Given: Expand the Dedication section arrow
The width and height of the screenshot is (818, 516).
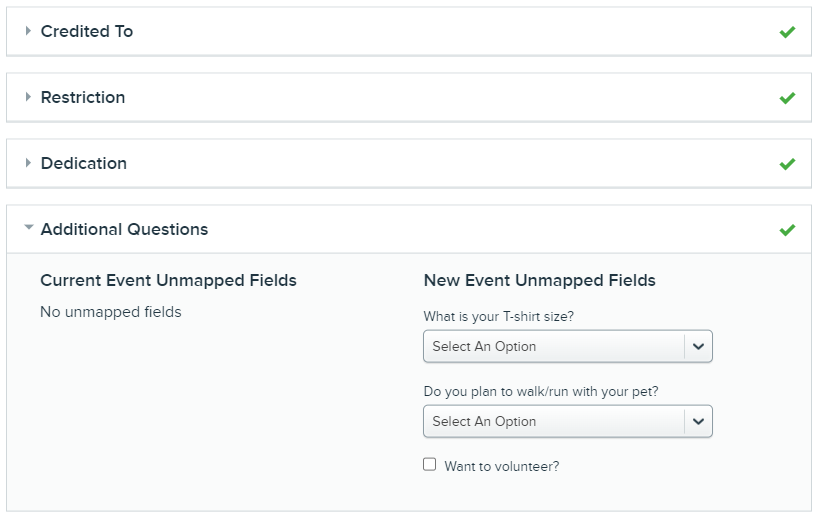Looking at the screenshot, I should point(28,163).
